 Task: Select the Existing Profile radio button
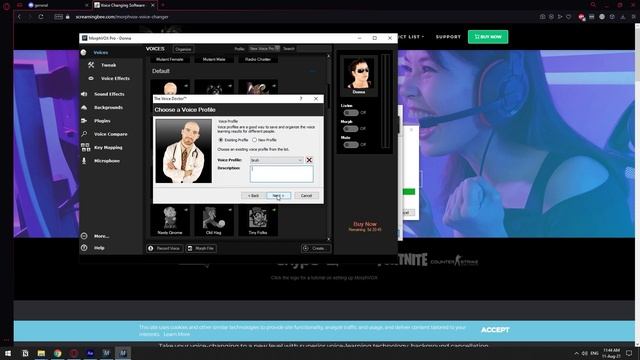click(221, 140)
